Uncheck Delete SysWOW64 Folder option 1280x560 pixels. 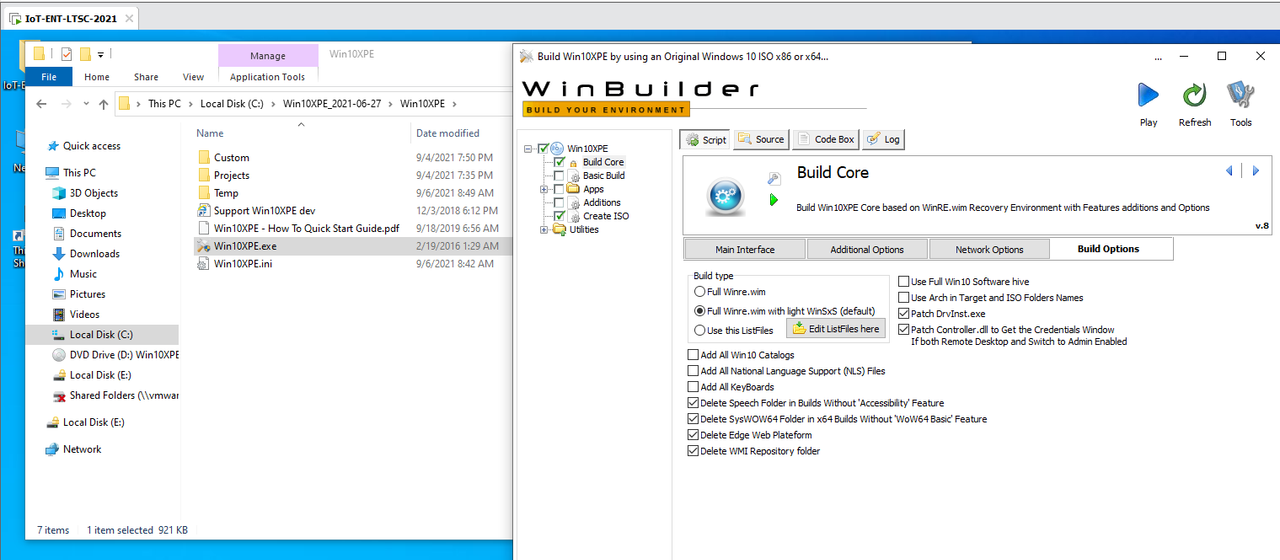[x=693, y=419]
